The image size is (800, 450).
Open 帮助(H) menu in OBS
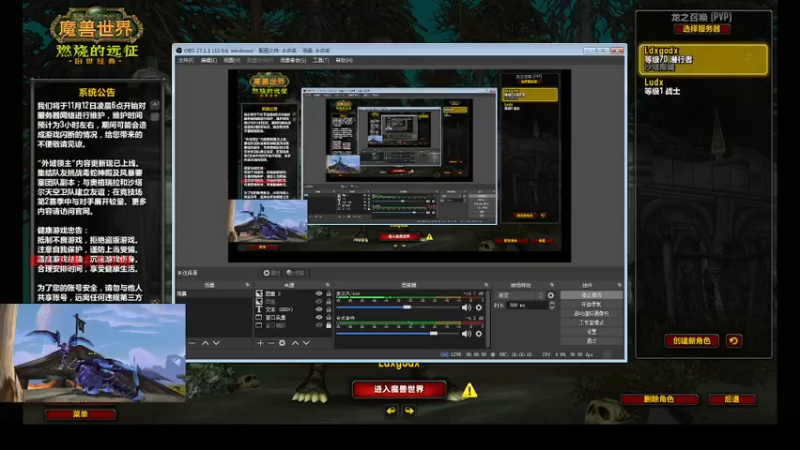pyautogui.click(x=344, y=60)
